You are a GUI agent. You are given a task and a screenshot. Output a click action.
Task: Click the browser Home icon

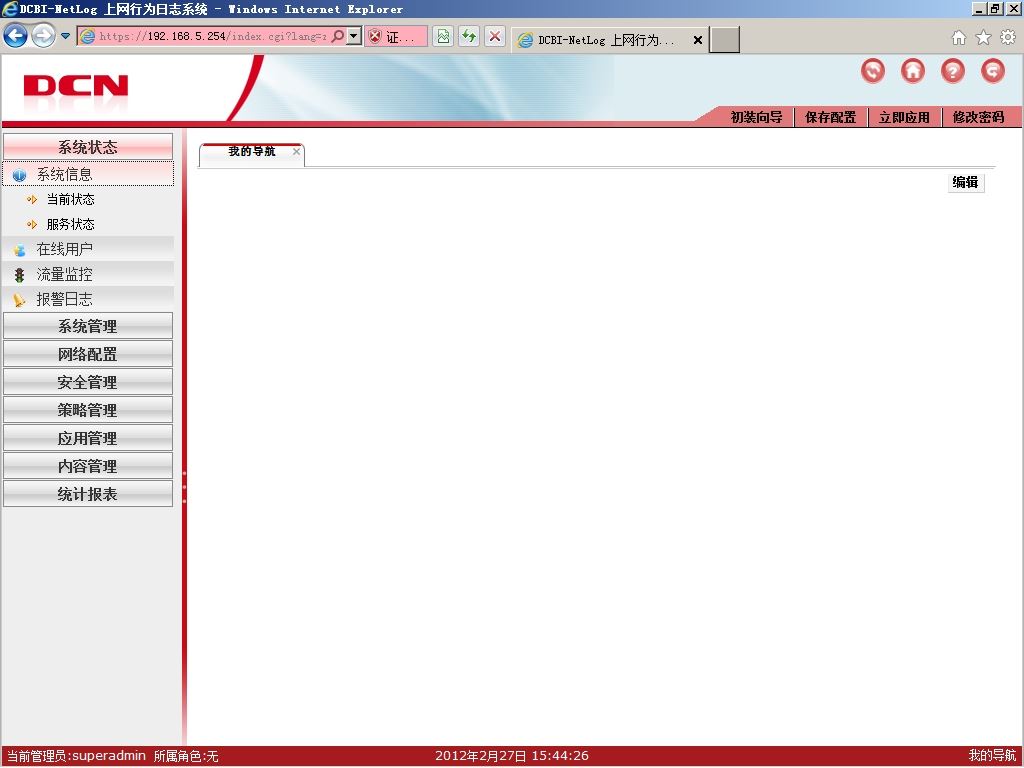[959, 38]
